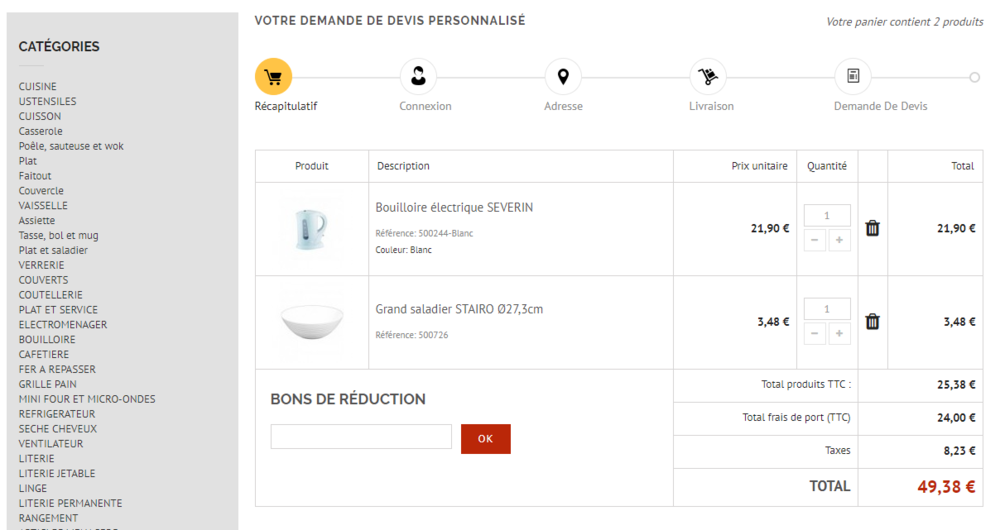This screenshot has height=530, width=1000.
Task: Click the Demande De Devis document icon
Action: 853,76
